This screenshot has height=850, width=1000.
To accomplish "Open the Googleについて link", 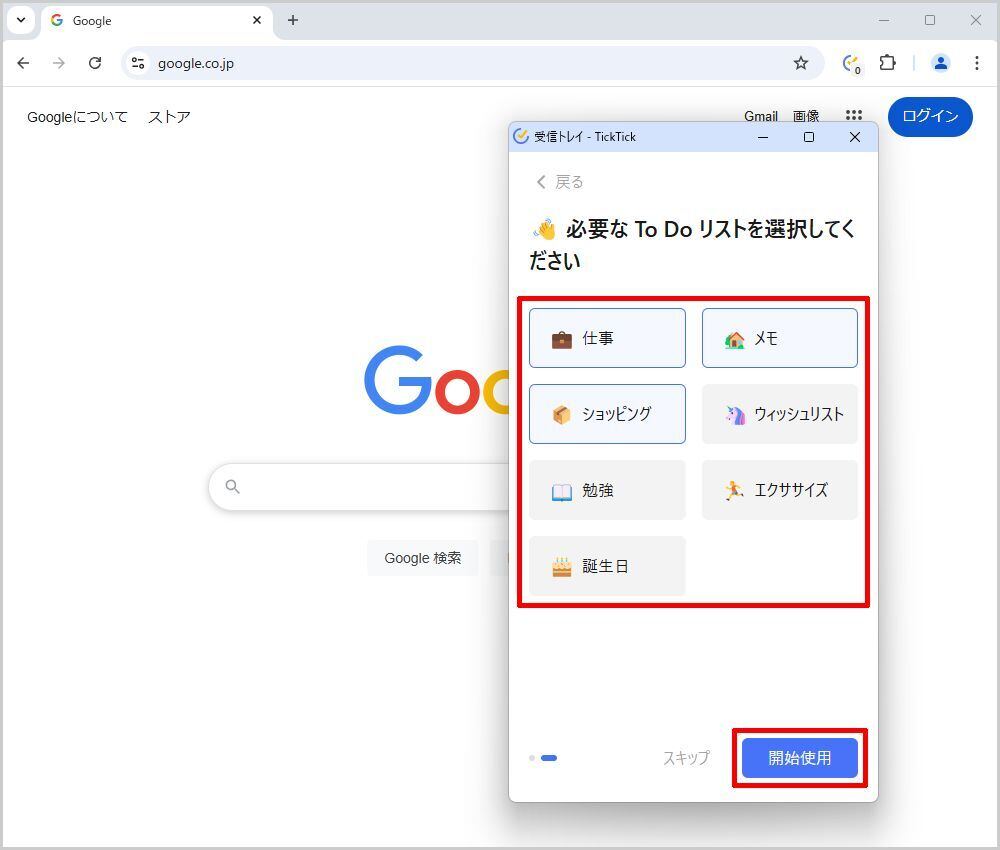I will click(77, 117).
